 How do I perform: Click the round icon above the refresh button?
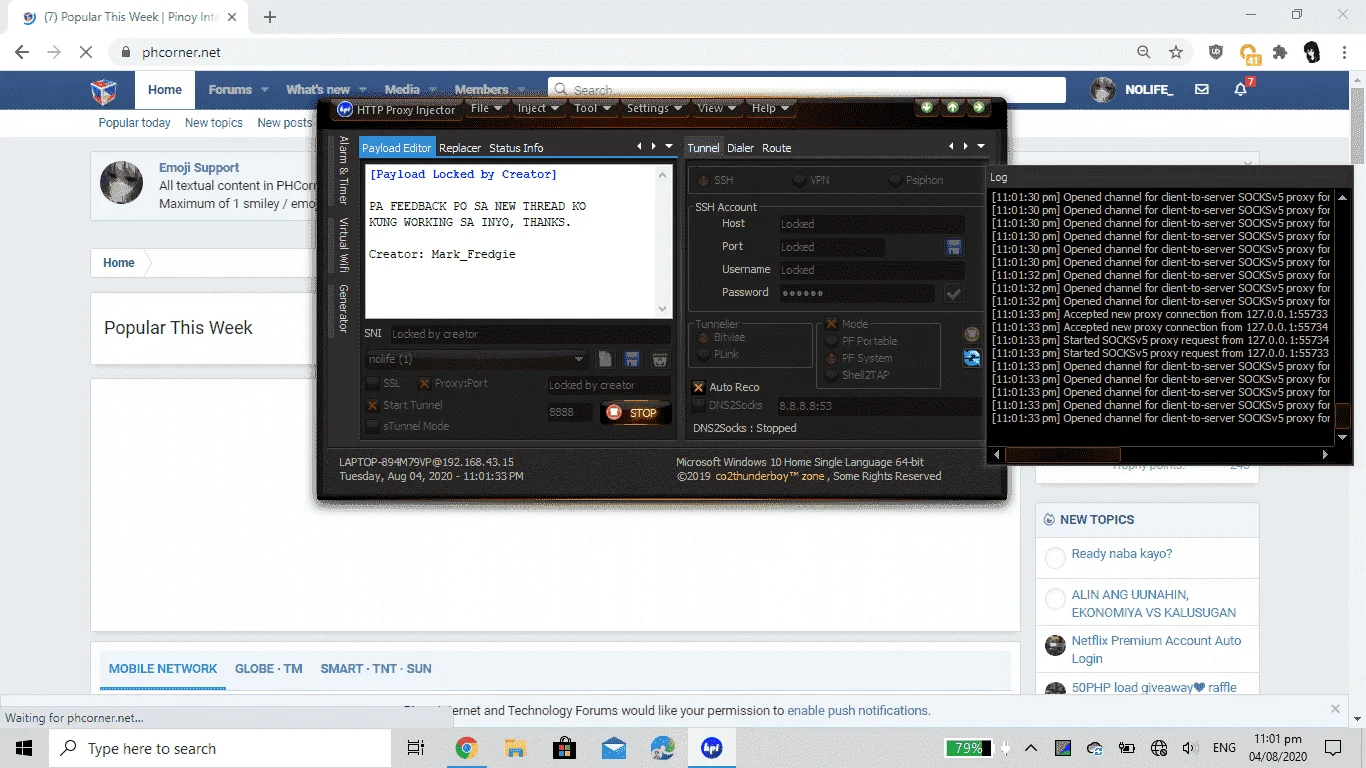[971, 334]
